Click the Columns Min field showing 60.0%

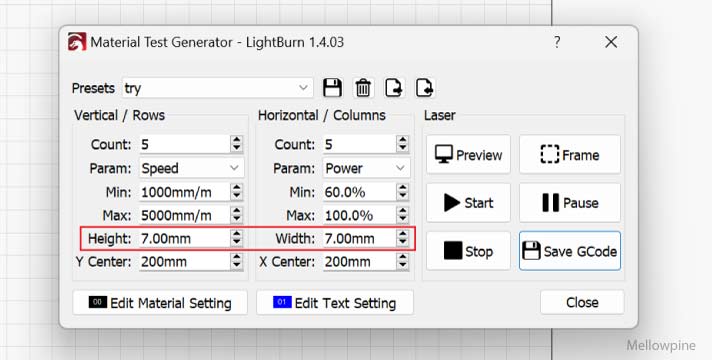click(x=359, y=192)
